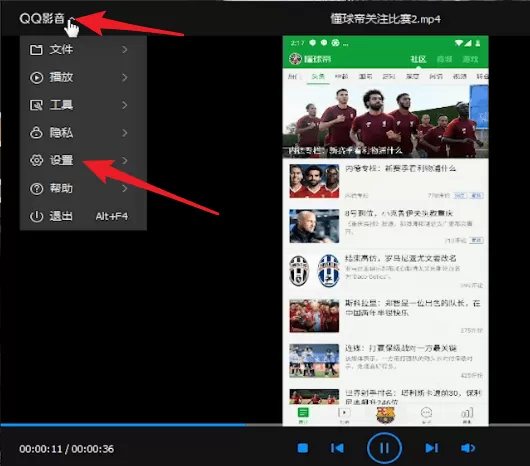Click the blue playback progress bar
530x466 pixels.
123,424
